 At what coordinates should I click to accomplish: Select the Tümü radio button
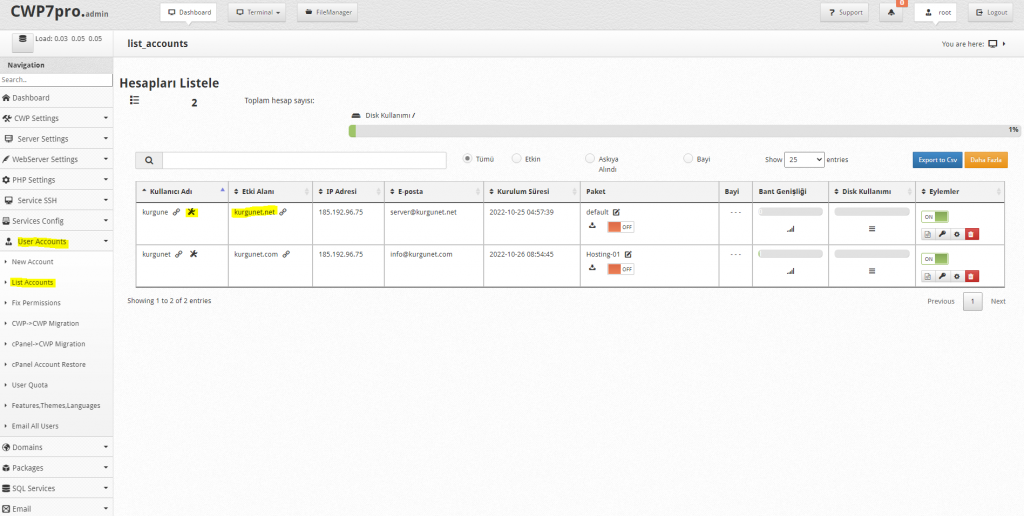pos(467,158)
